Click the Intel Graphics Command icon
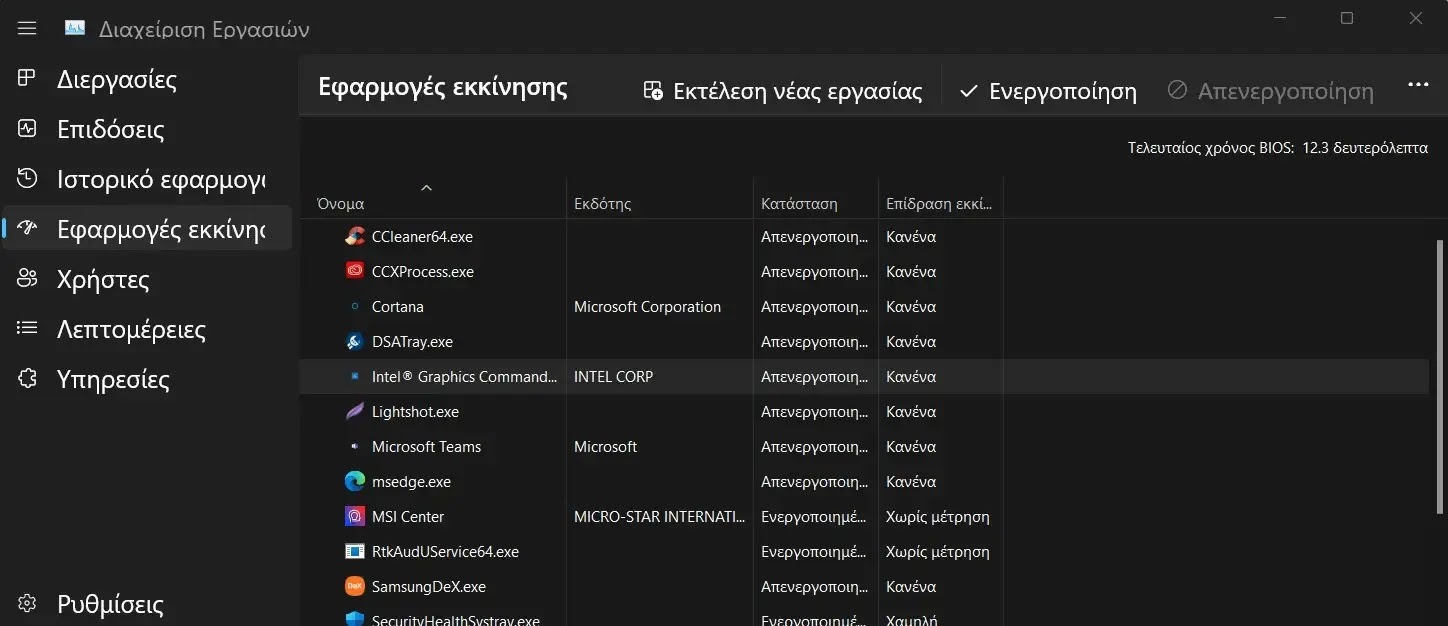Image resolution: width=1448 pixels, height=626 pixels. tap(354, 377)
